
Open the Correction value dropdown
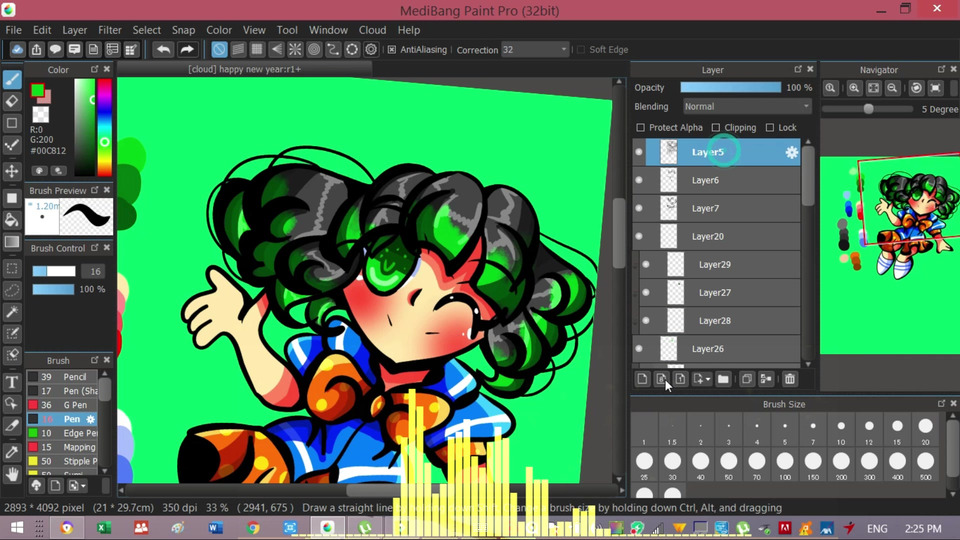pos(564,49)
